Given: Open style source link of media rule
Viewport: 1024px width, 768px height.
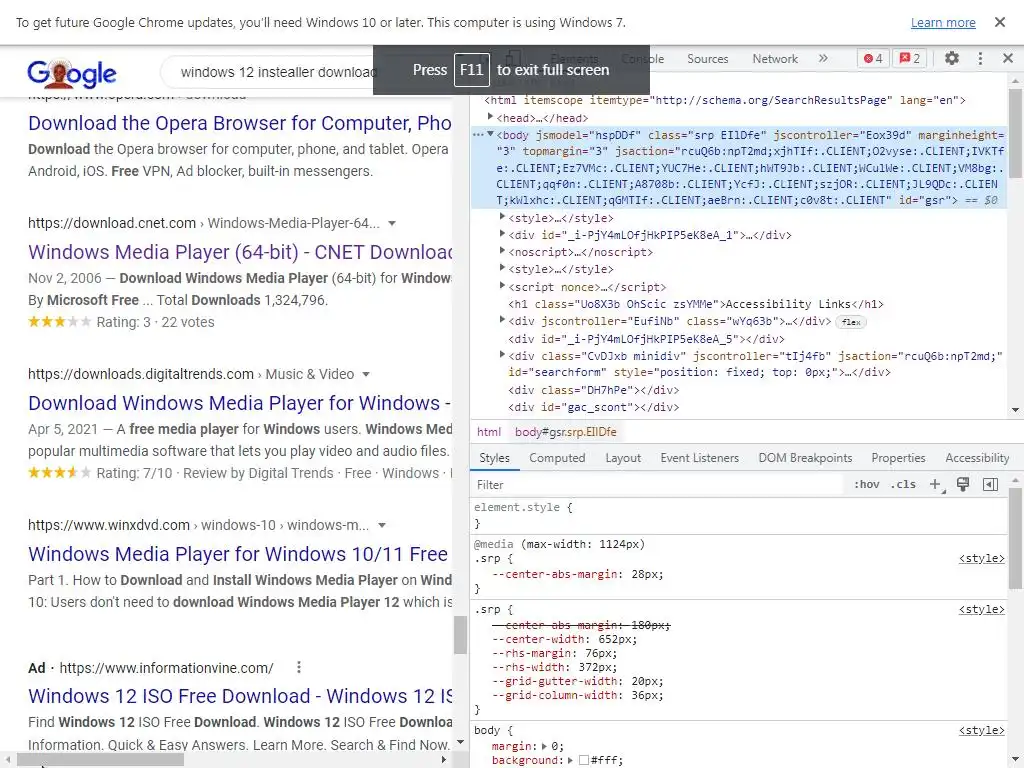Looking at the screenshot, I should pos(982,558).
